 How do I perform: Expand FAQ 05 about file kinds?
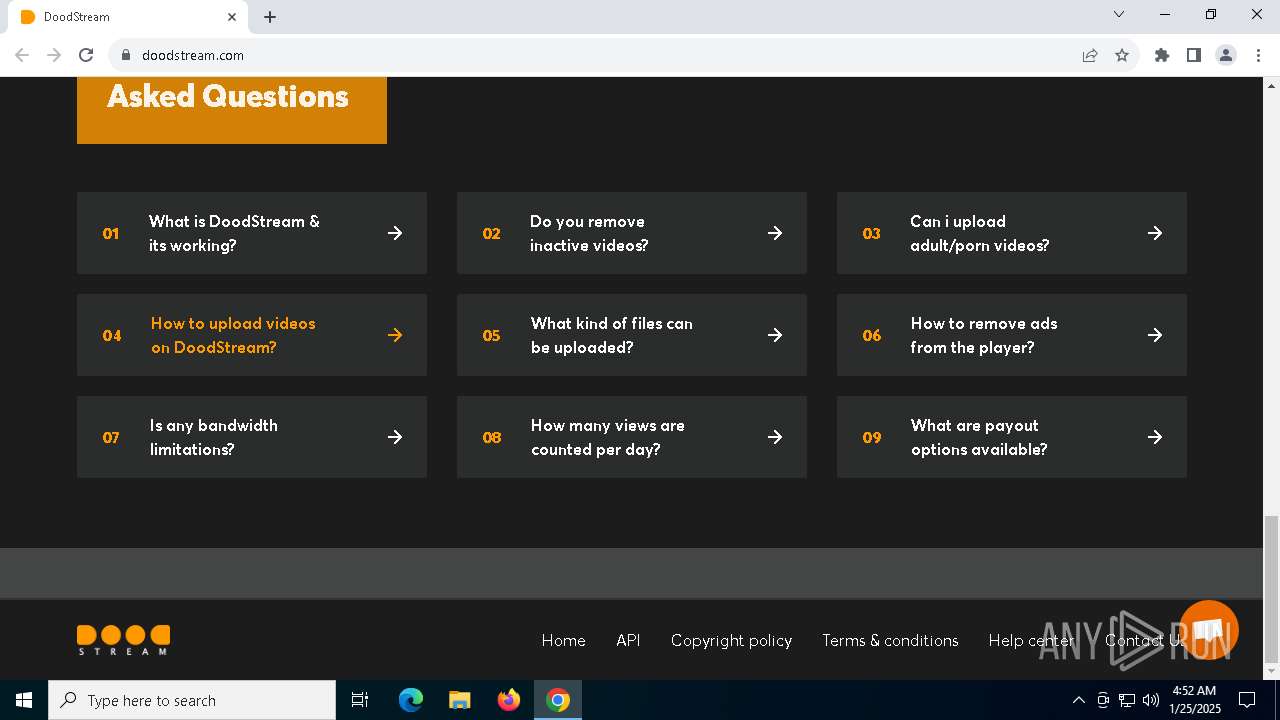tap(632, 335)
